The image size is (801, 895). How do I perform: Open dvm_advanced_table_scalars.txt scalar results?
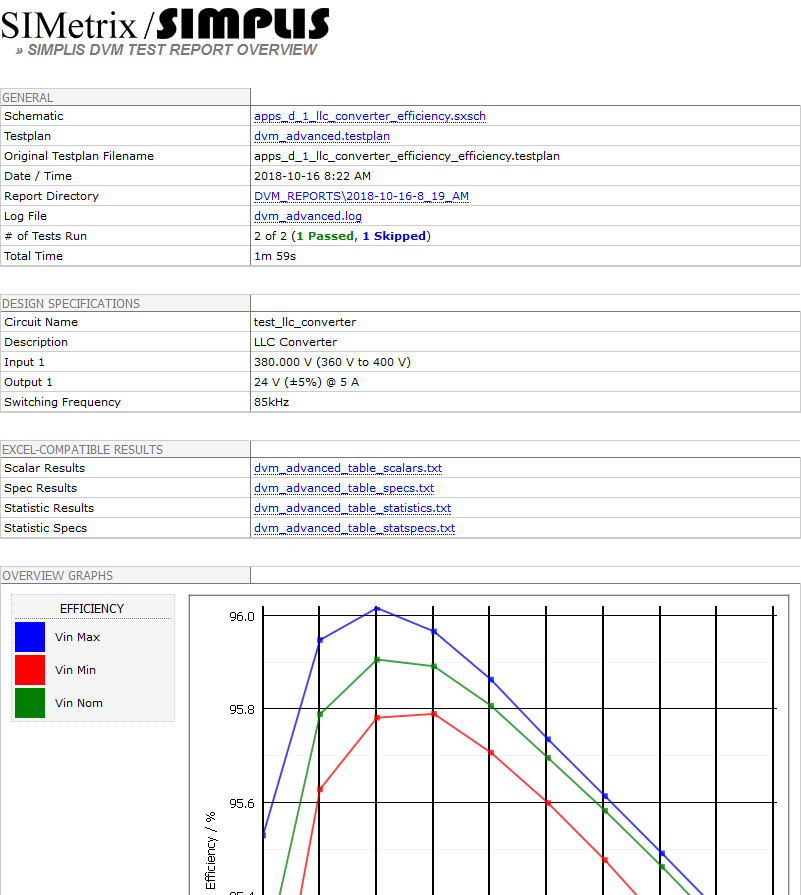click(347, 468)
